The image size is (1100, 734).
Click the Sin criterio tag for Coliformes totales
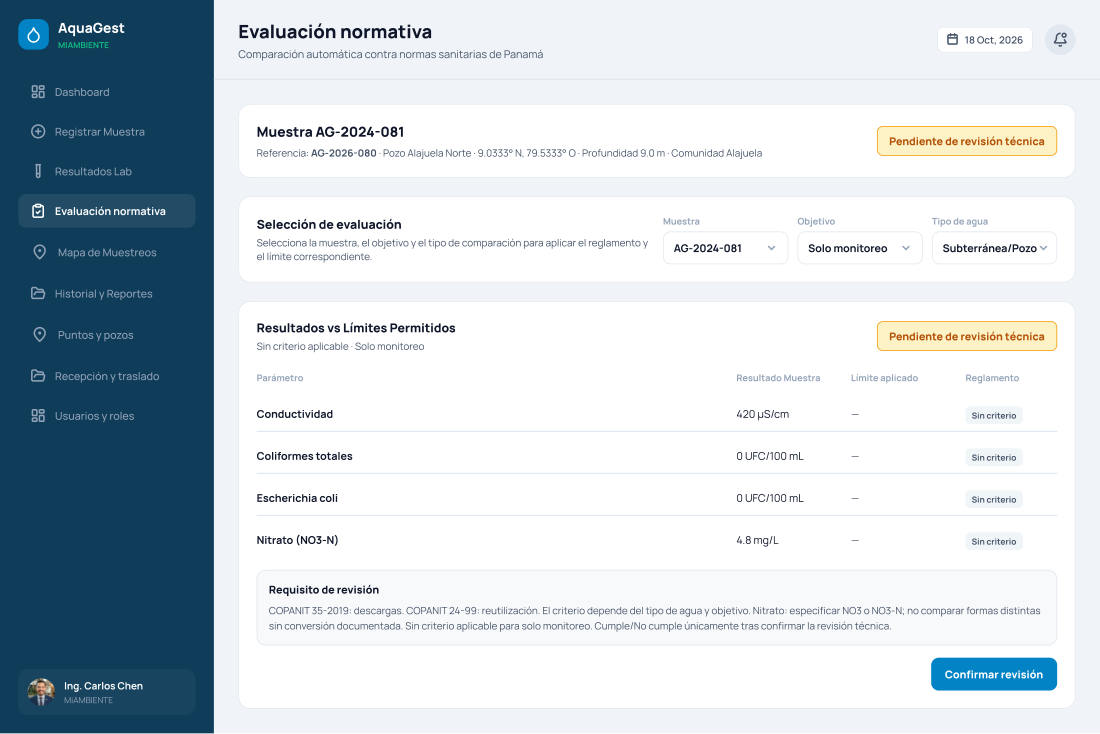point(993,458)
